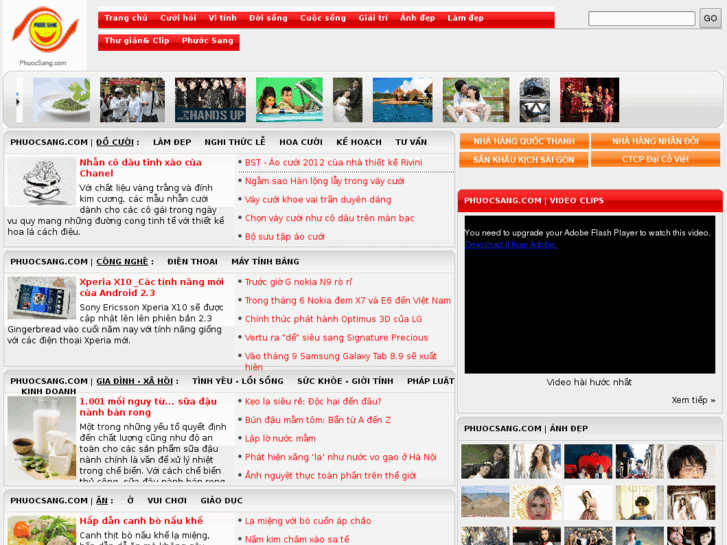Open the herb dish thumbnail in carousel
The height and width of the screenshot is (545, 727).
(61, 100)
